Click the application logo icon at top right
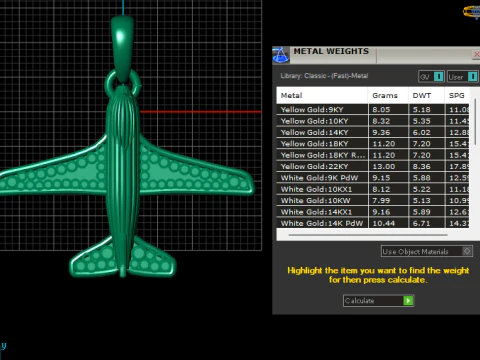This screenshot has height=360, width=480. 472,12
